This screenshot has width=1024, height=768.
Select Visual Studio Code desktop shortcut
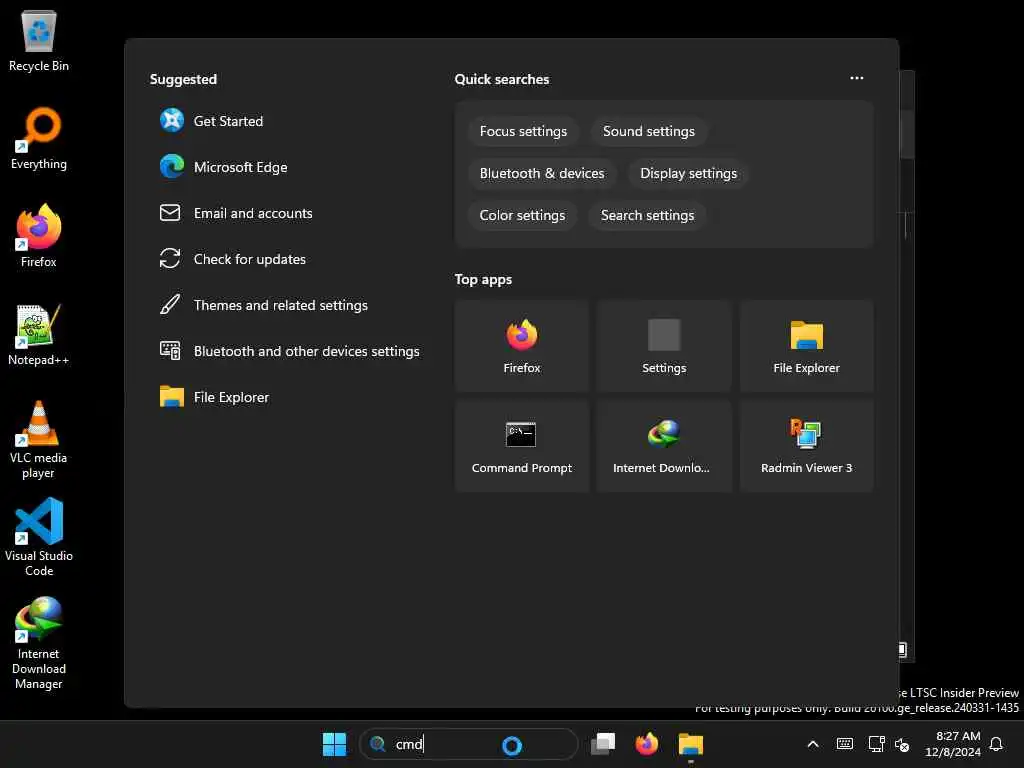pos(39,537)
